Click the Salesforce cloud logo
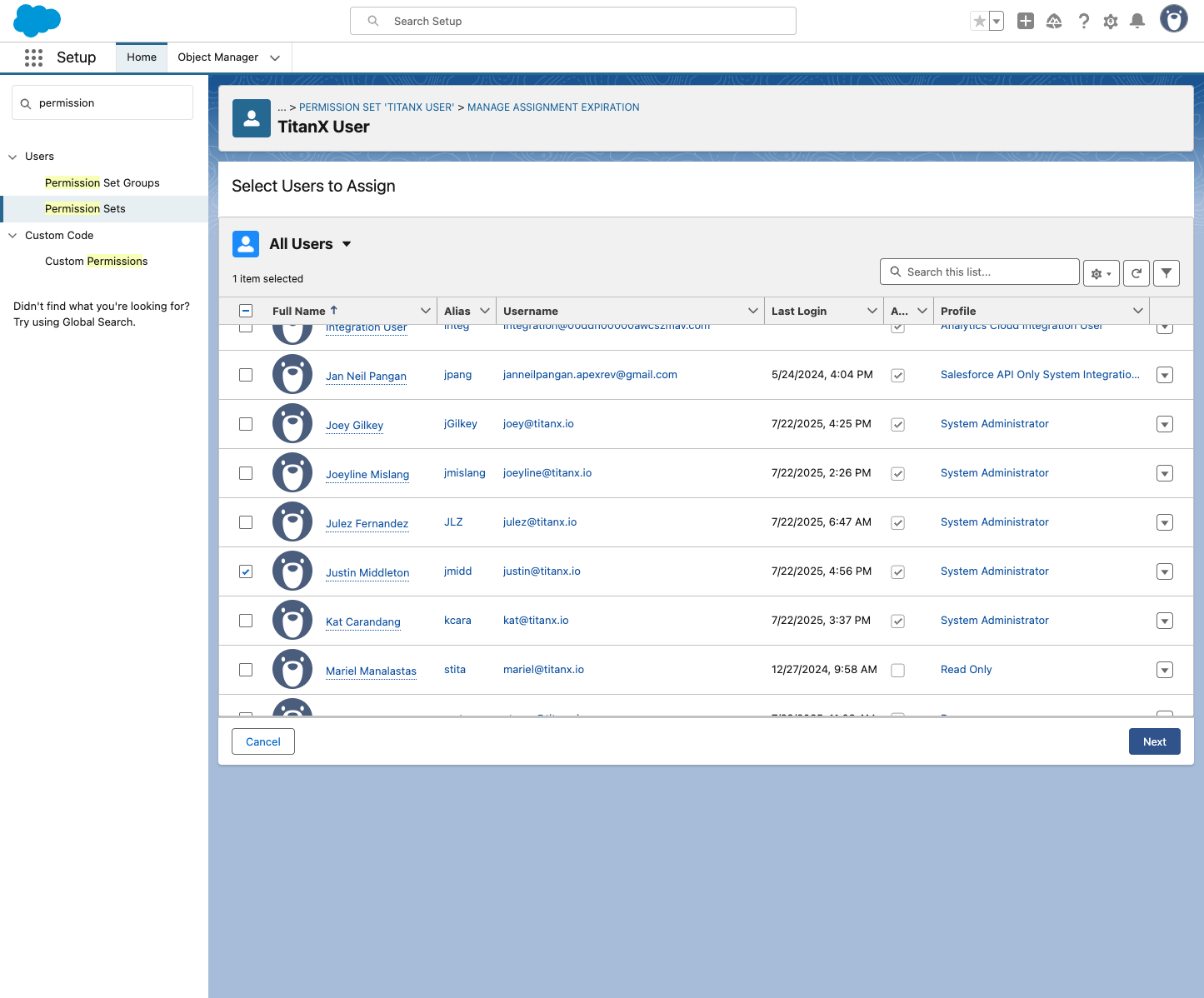This screenshot has width=1204, height=998. (x=37, y=20)
